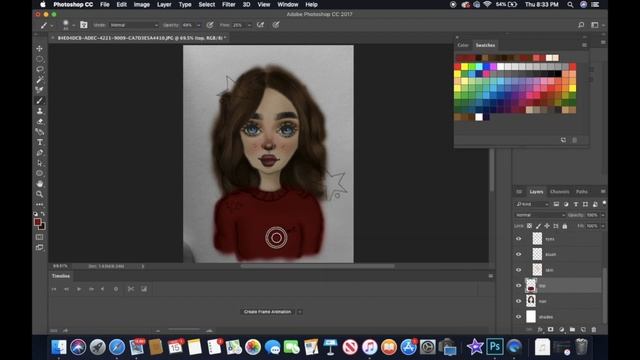Select the hair layer thumbnail

531,301
